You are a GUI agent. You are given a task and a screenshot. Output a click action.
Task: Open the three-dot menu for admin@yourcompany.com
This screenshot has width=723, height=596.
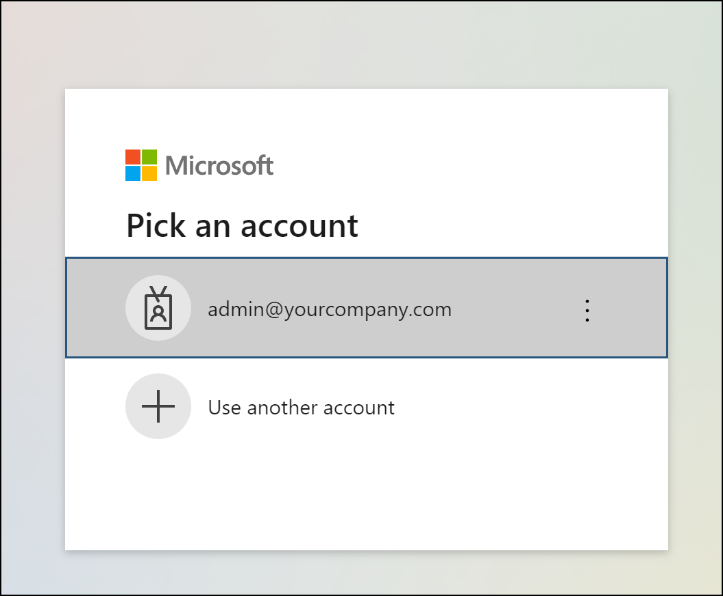587,310
